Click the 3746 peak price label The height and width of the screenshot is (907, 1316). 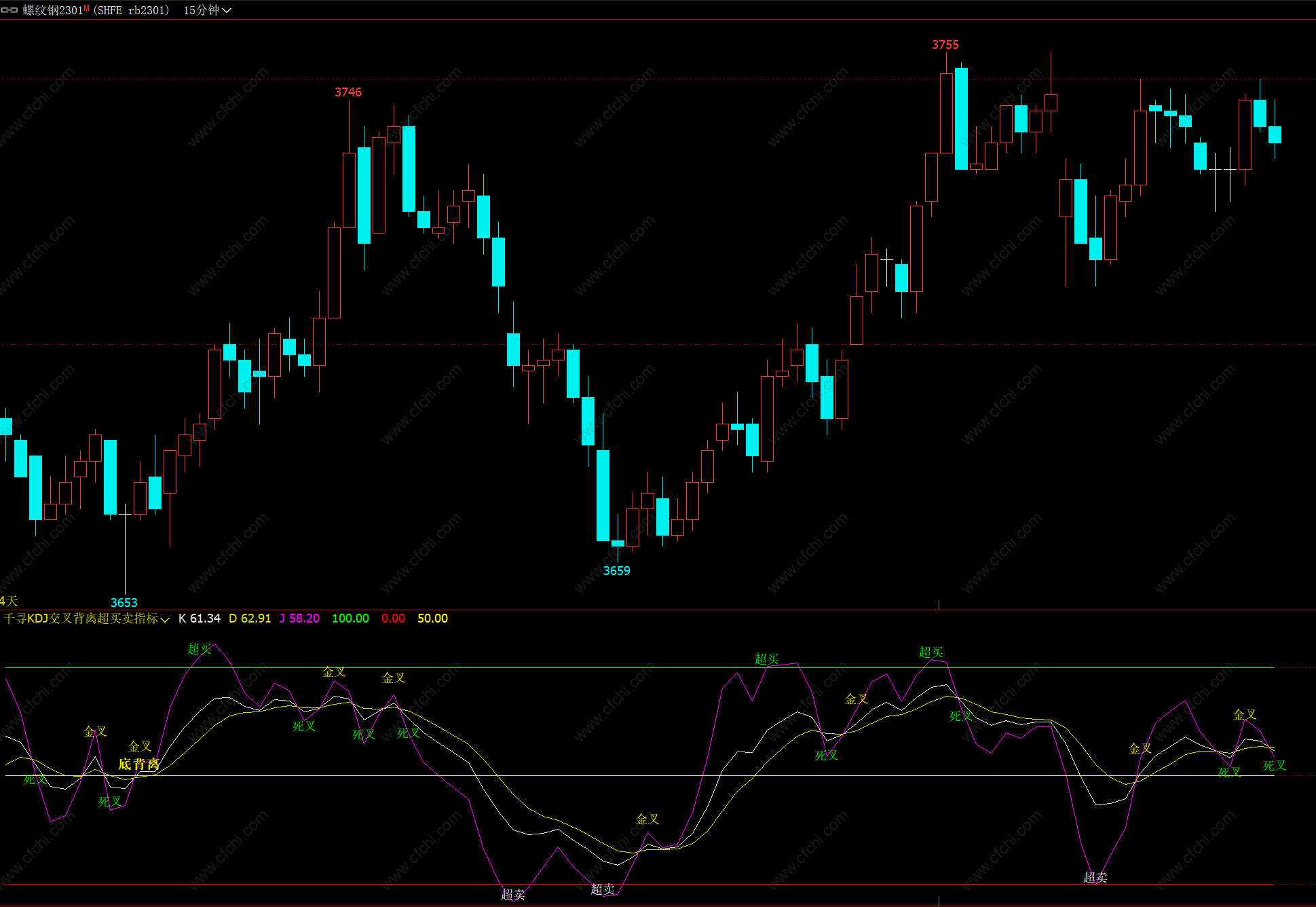pos(347,92)
